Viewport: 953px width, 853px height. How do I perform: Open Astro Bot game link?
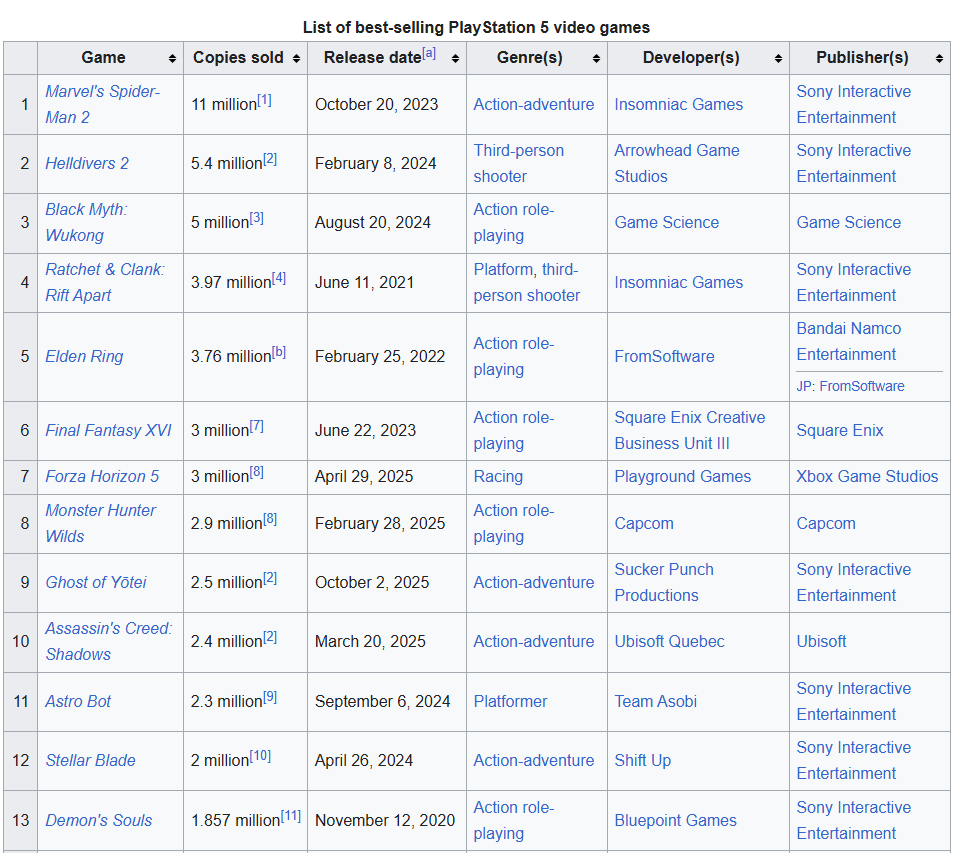(x=78, y=702)
